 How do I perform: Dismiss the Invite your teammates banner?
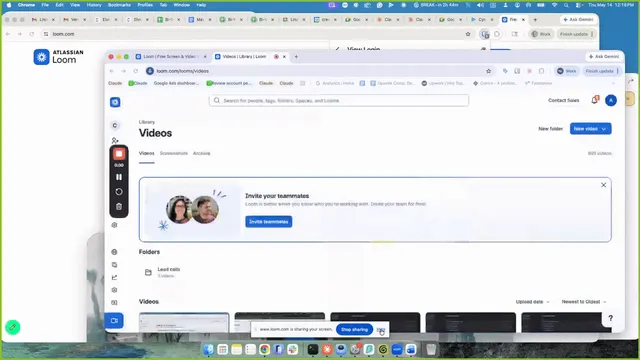coord(603,185)
